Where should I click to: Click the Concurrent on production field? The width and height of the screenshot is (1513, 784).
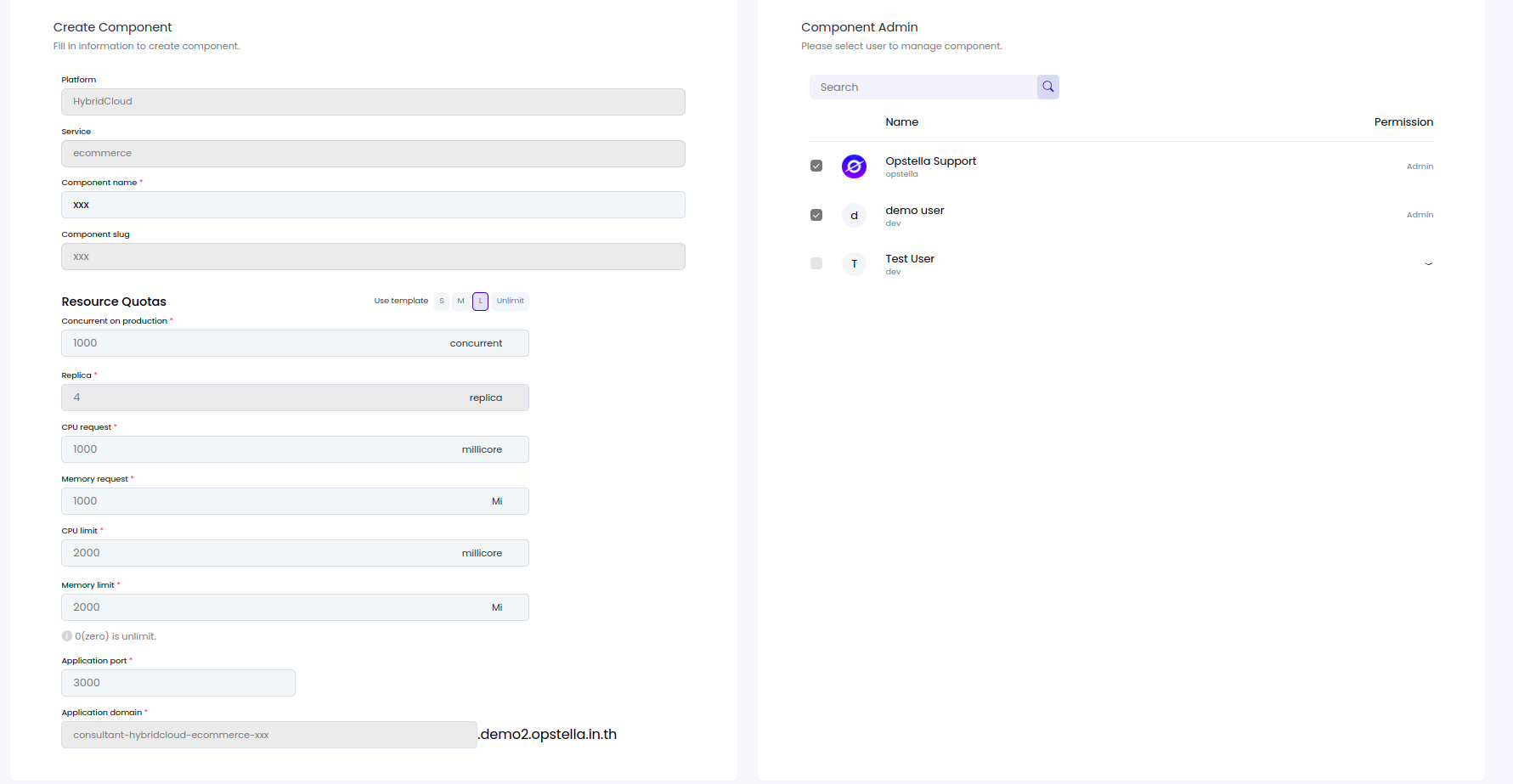coord(295,343)
